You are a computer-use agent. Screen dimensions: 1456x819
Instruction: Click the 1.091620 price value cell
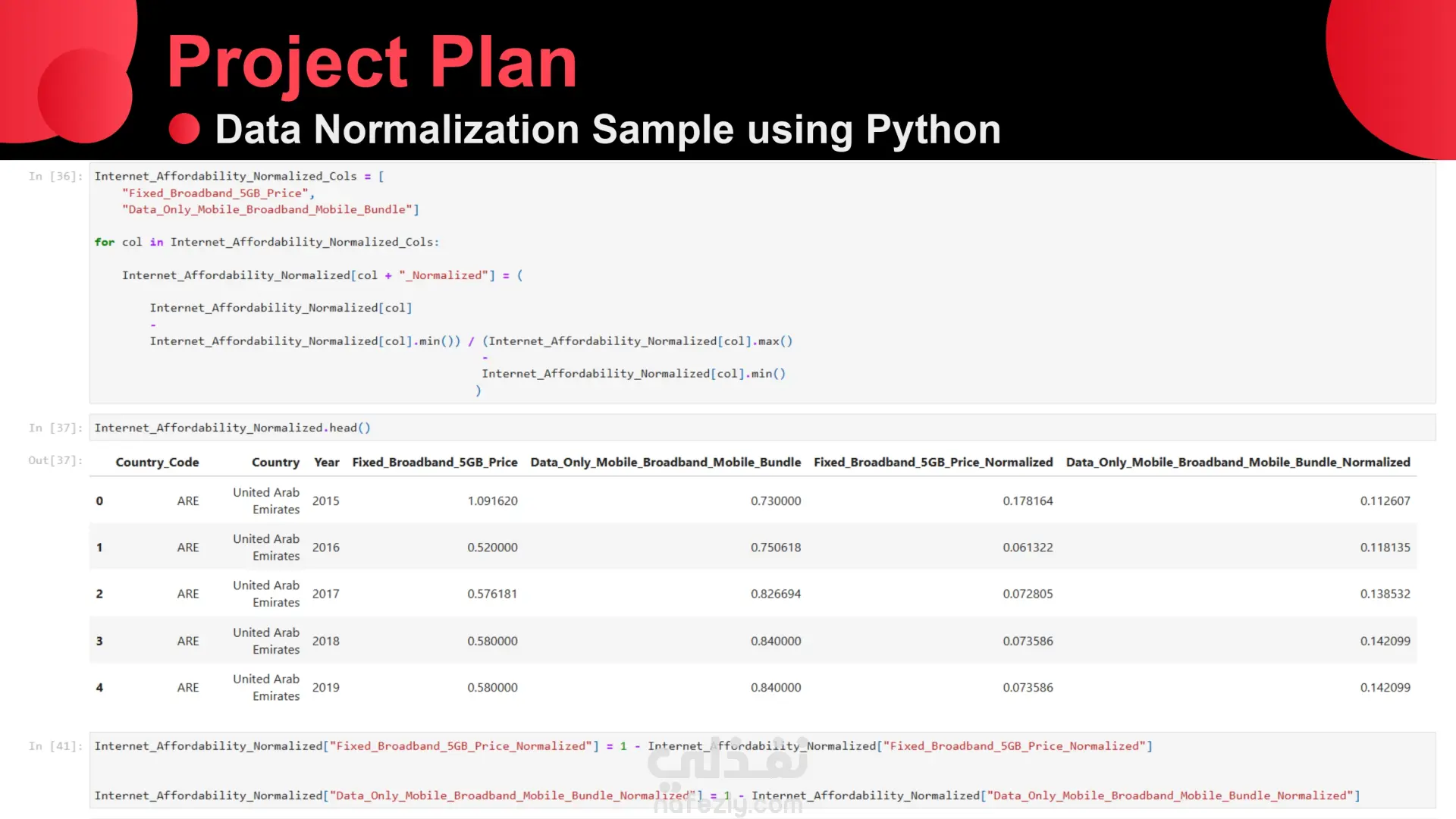pyautogui.click(x=492, y=501)
